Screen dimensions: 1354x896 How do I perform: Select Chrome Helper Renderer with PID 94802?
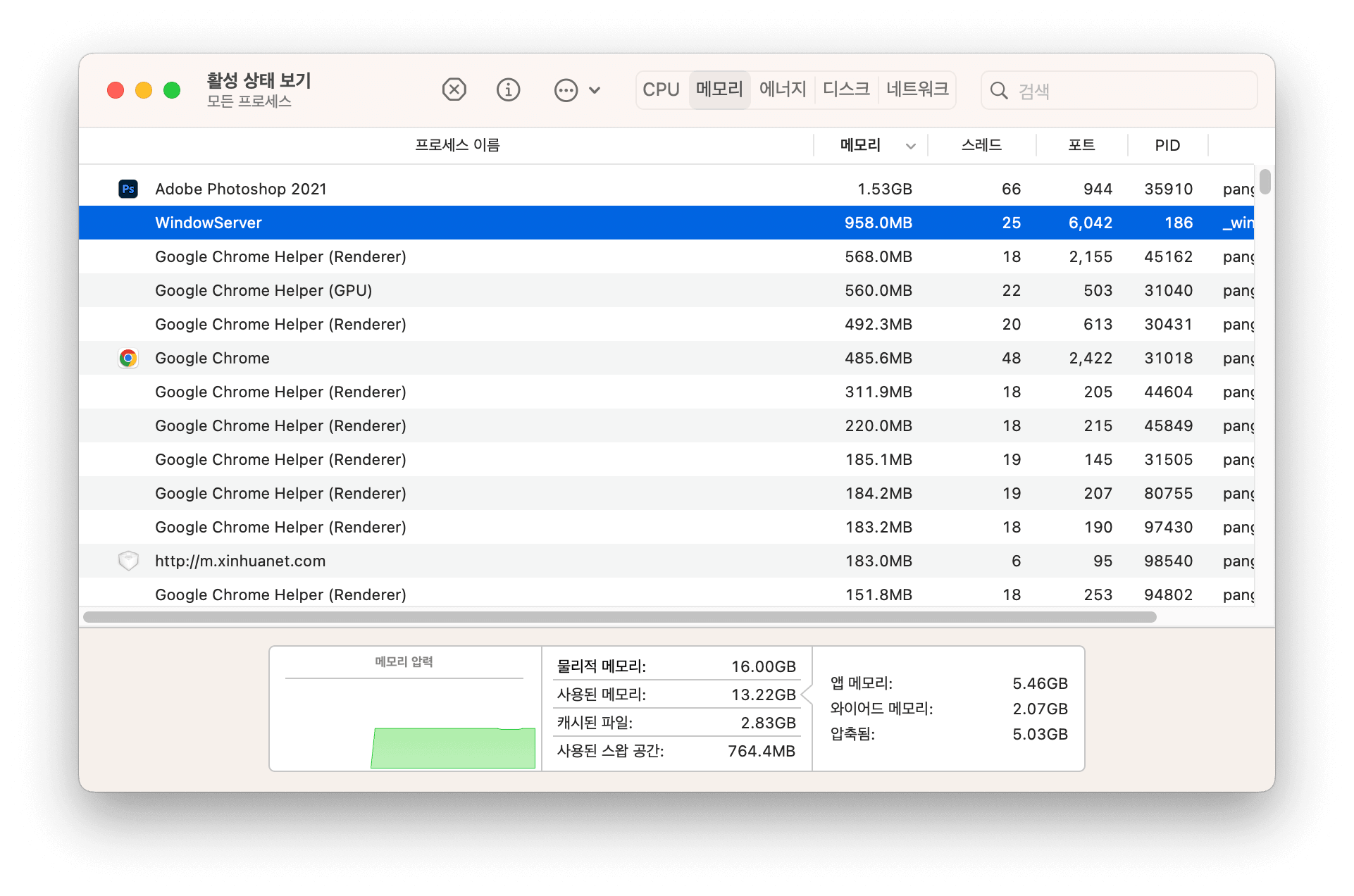[x=666, y=593]
